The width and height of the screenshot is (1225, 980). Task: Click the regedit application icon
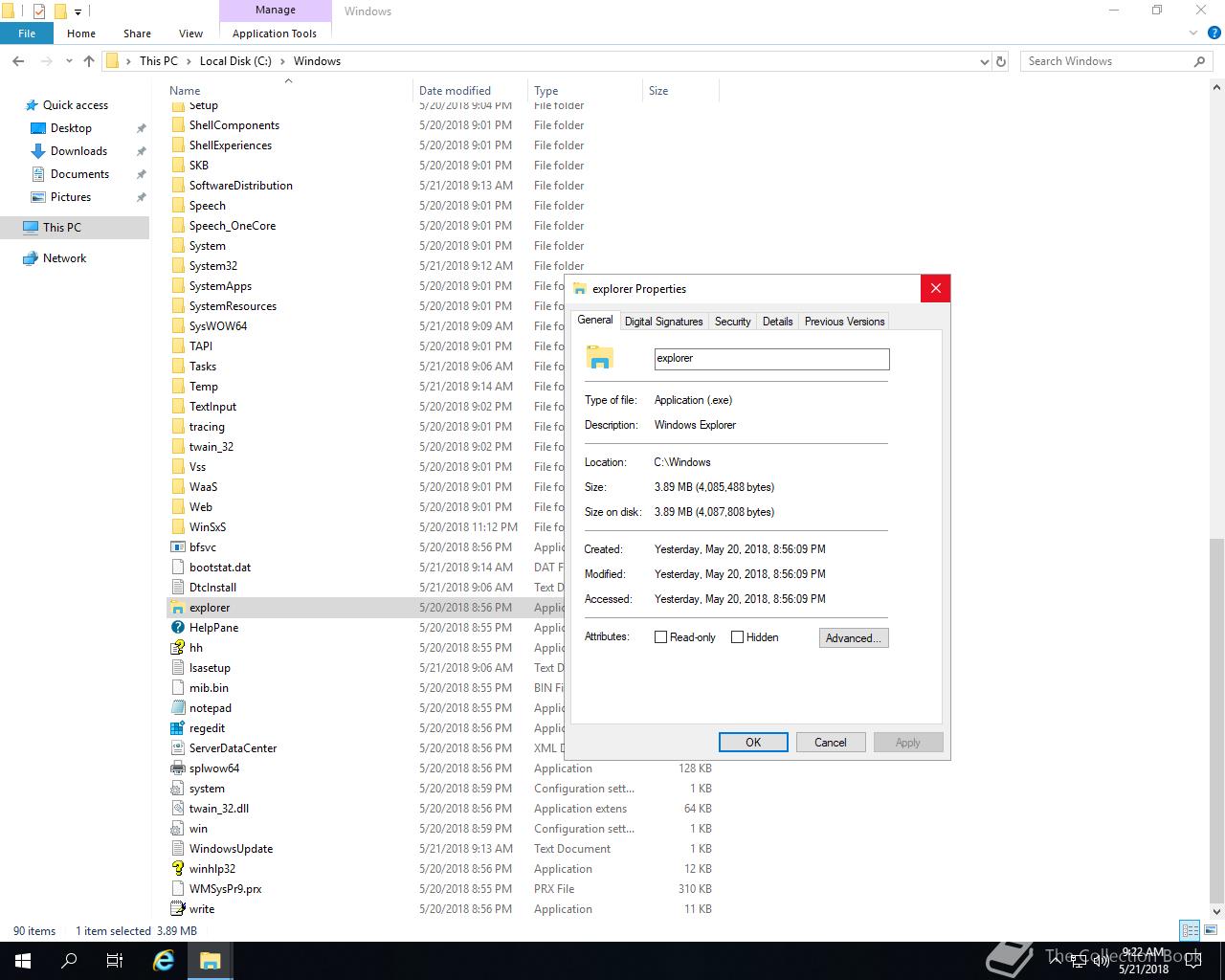pyautogui.click(x=177, y=728)
